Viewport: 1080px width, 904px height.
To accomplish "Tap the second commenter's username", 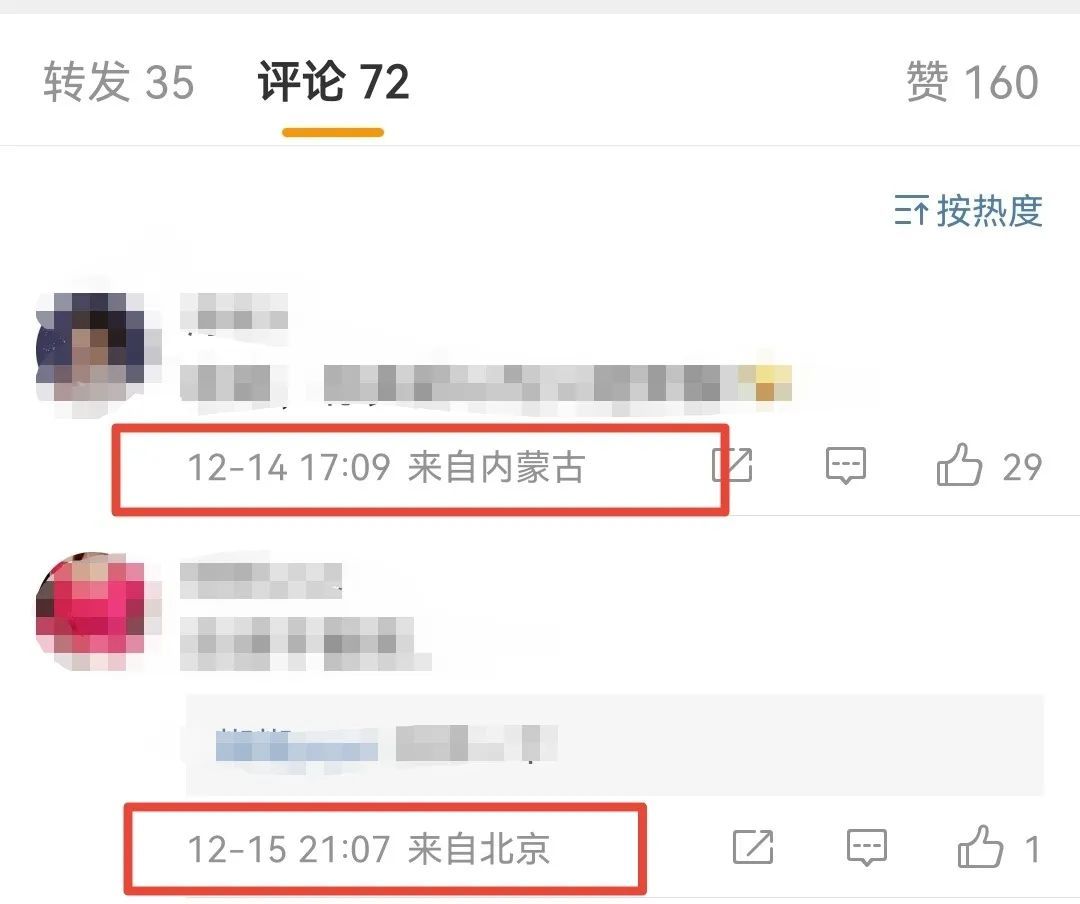I will pos(261,580).
